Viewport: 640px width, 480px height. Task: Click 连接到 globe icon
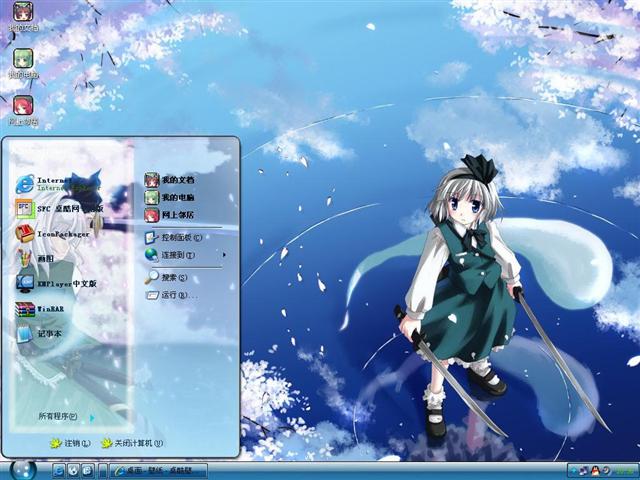pos(151,255)
